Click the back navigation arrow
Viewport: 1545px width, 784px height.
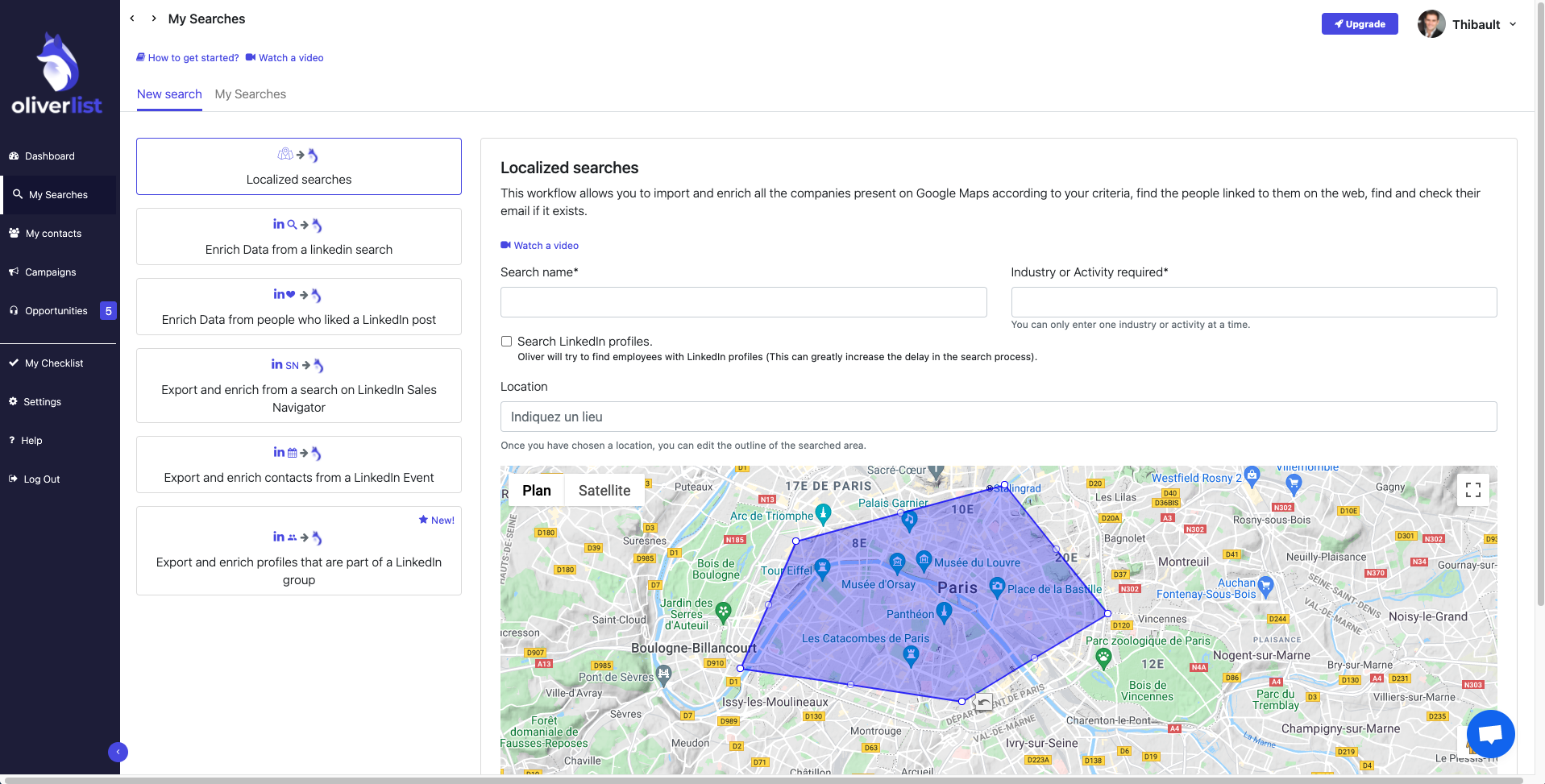[x=132, y=19]
